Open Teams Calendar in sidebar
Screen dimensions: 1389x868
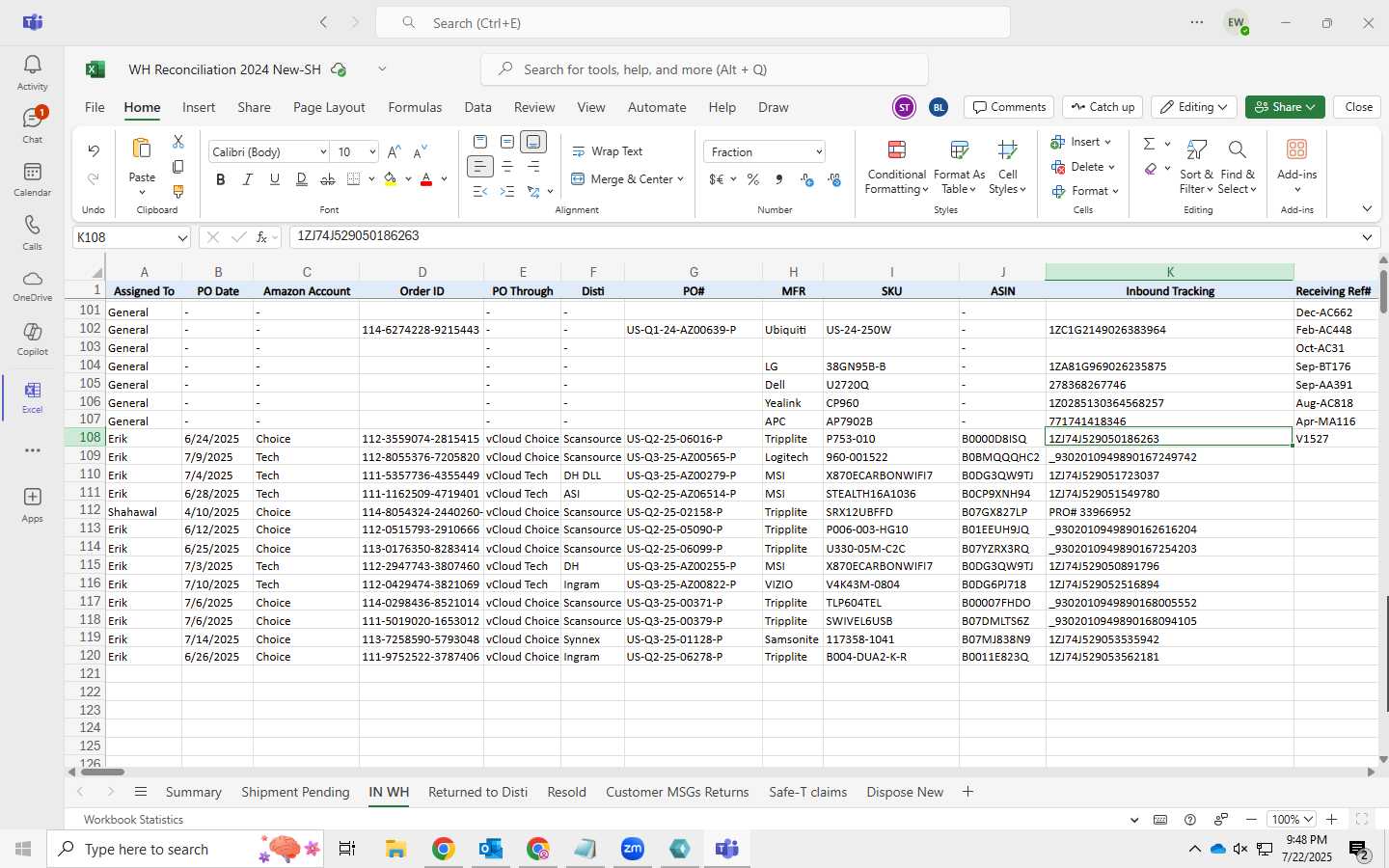point(32,178)
